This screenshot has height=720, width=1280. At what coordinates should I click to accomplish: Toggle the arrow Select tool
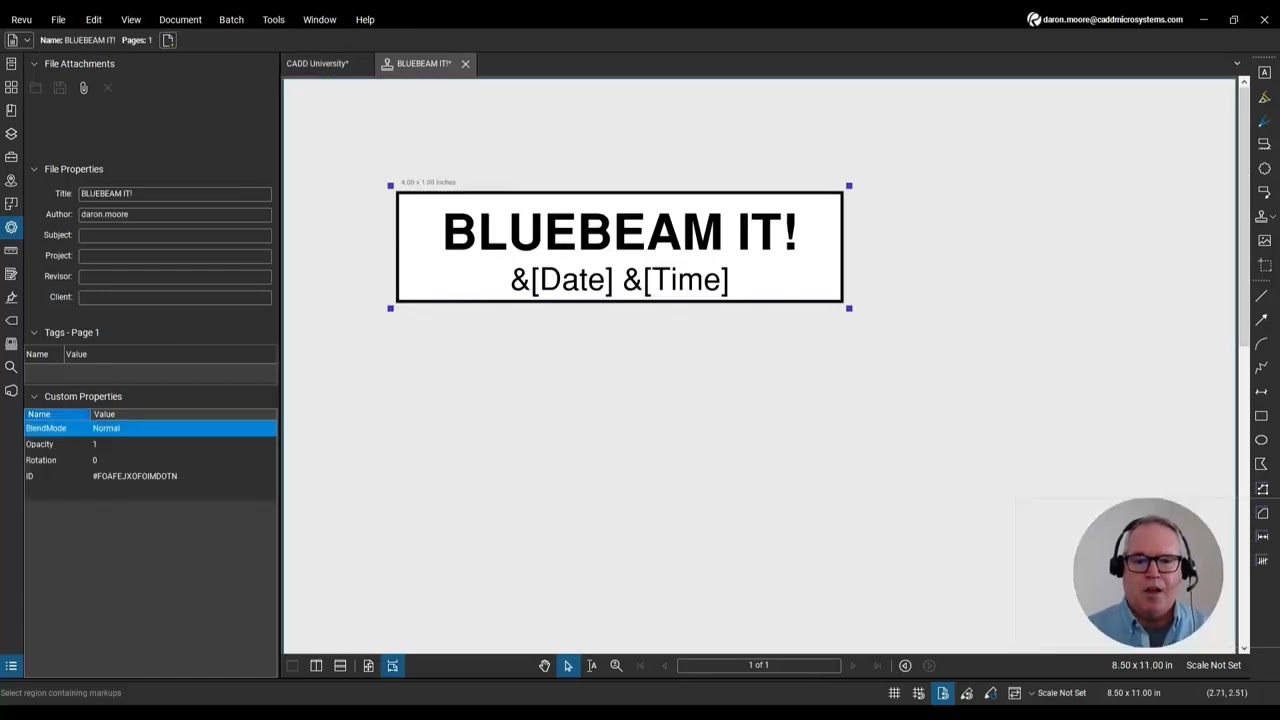[568, 666]
